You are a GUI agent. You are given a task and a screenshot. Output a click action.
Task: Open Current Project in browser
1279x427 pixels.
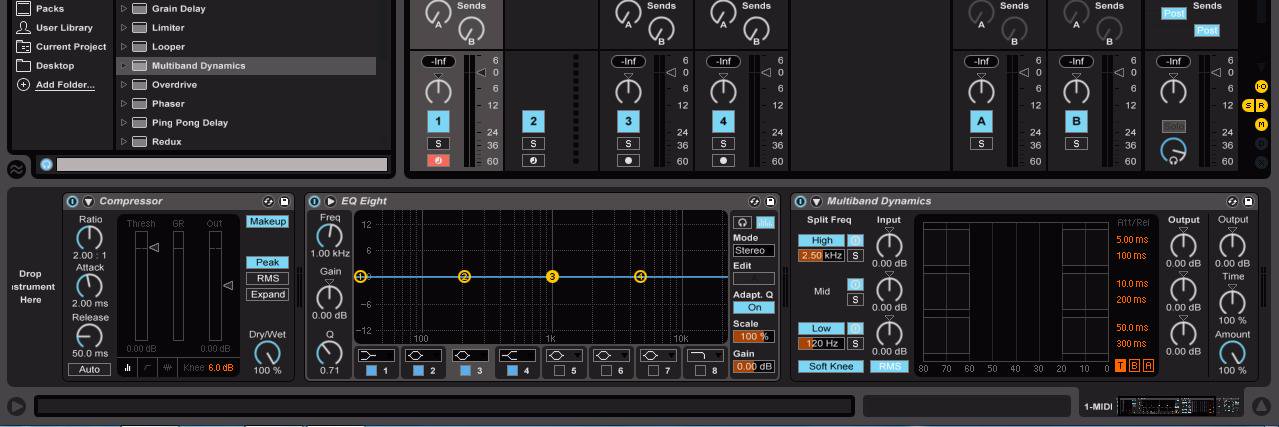[62, 47]
